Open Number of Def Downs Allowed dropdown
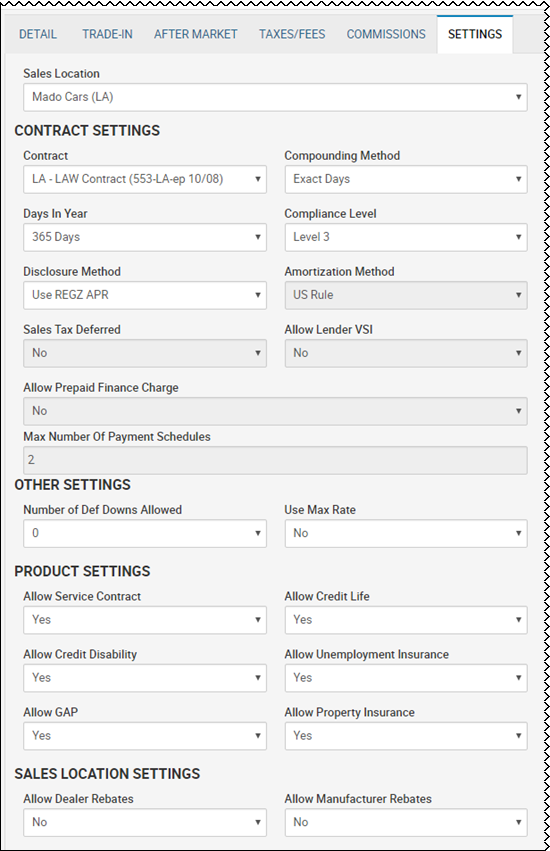This screenshot has height=851, width=550. point(145,534)
